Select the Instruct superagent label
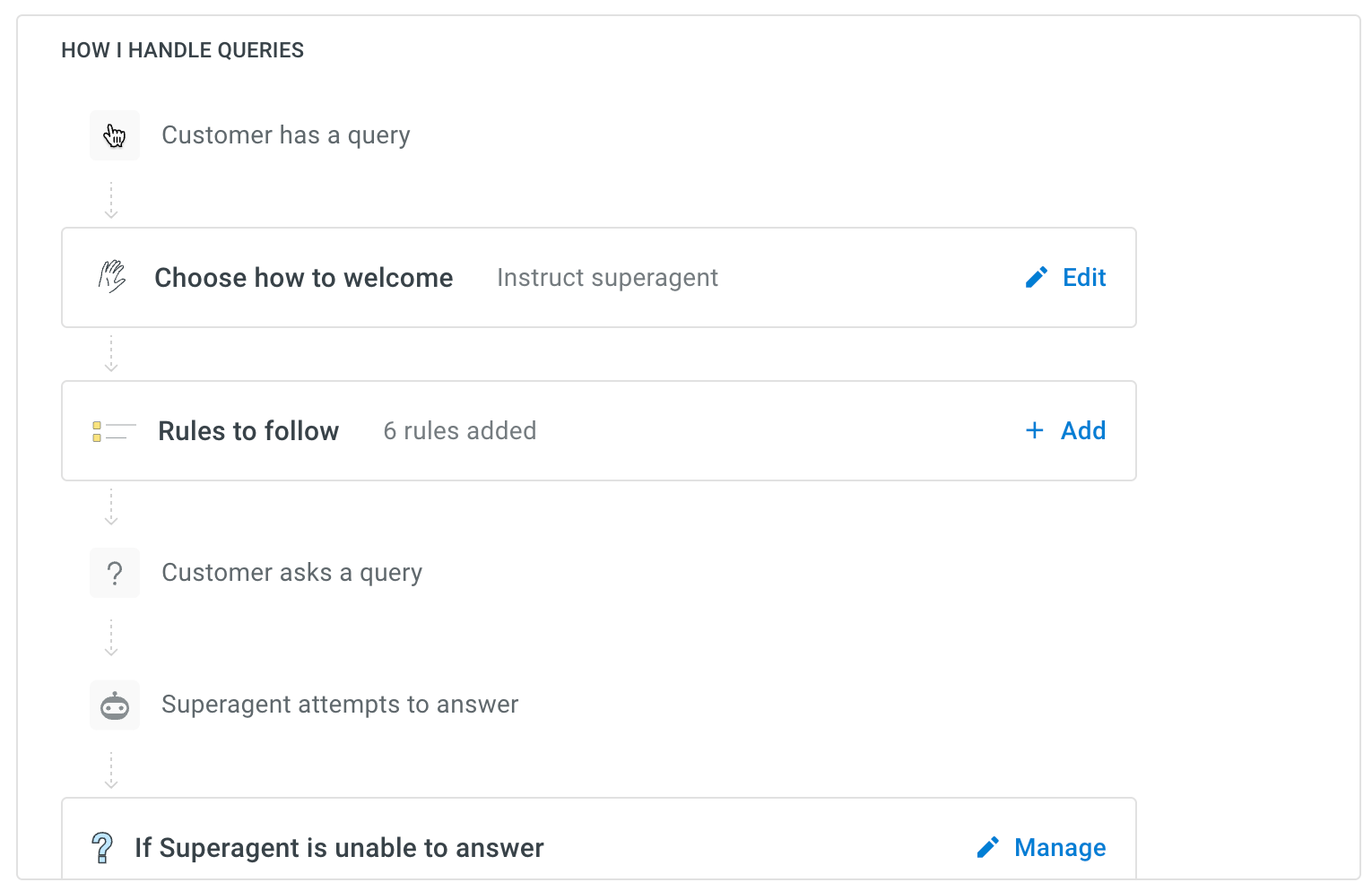 608,278
